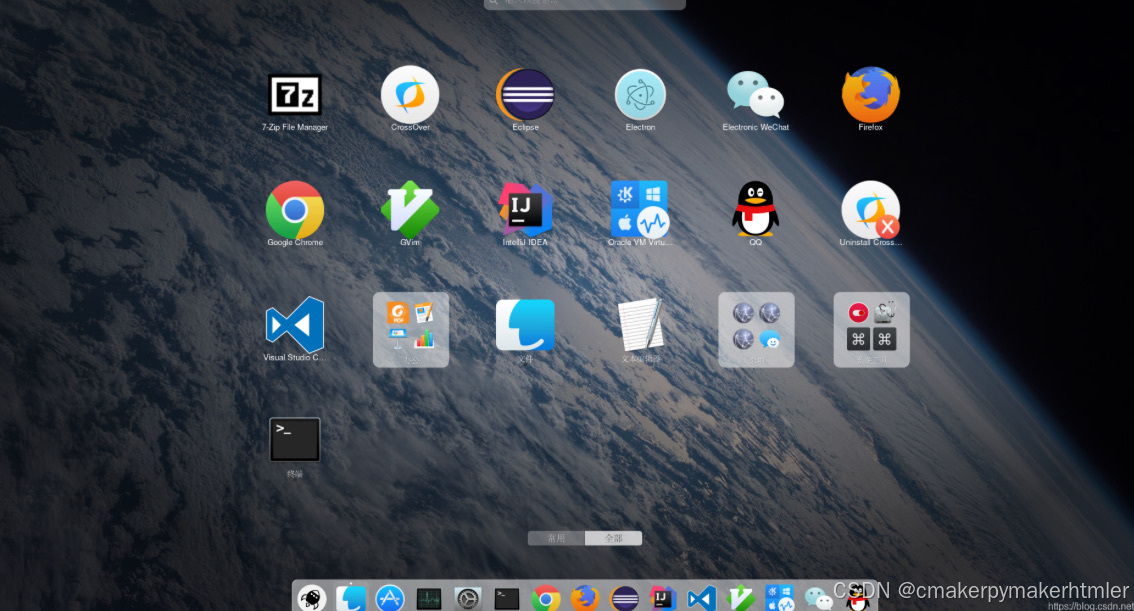Screen dimensions: 1134x611
Task: Launch Oracle VM VirtualBox from the grid
Action: [x=640, y=210]
